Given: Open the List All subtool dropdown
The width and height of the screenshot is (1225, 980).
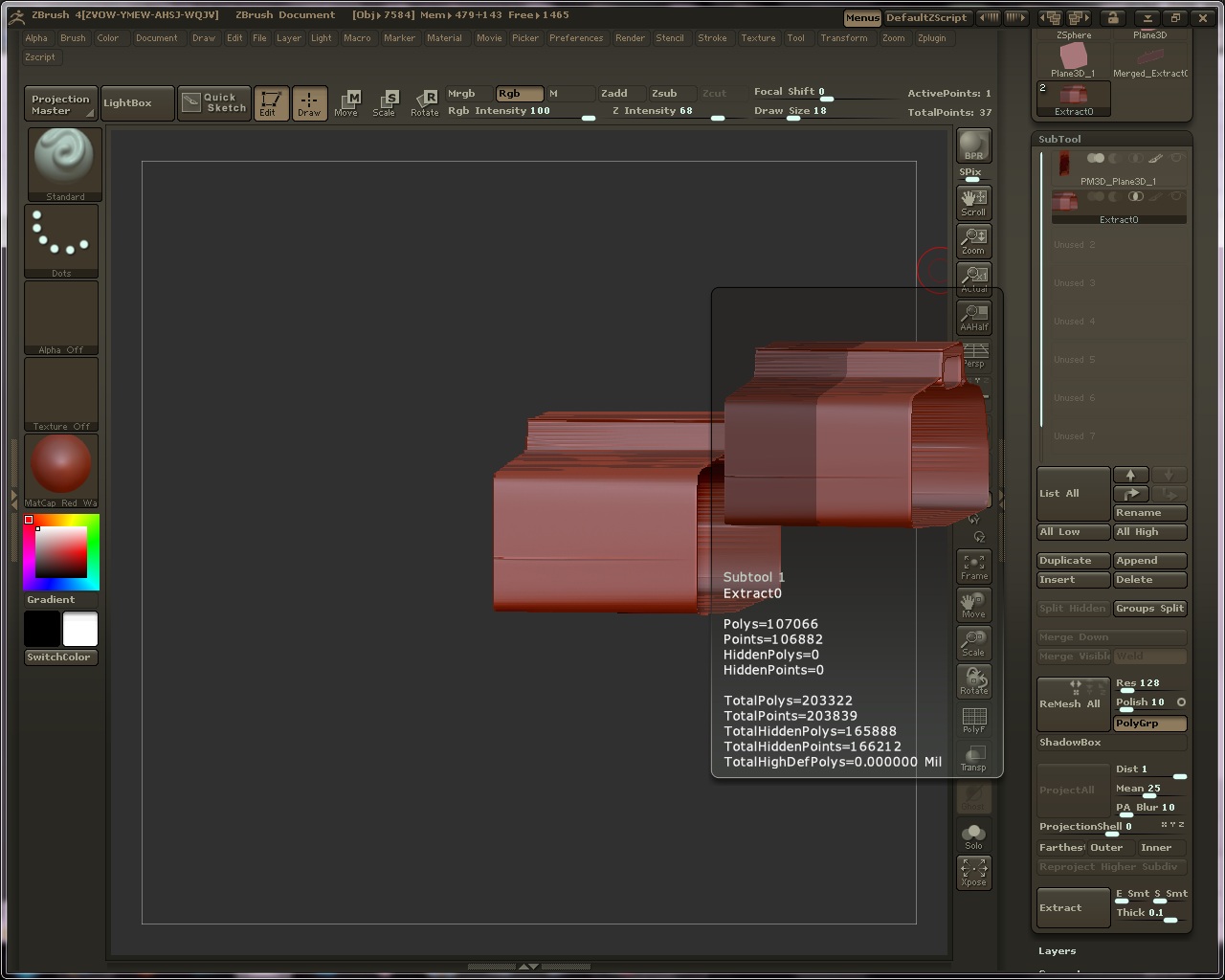Looking at the screenshot, I should click(1072, 492).
